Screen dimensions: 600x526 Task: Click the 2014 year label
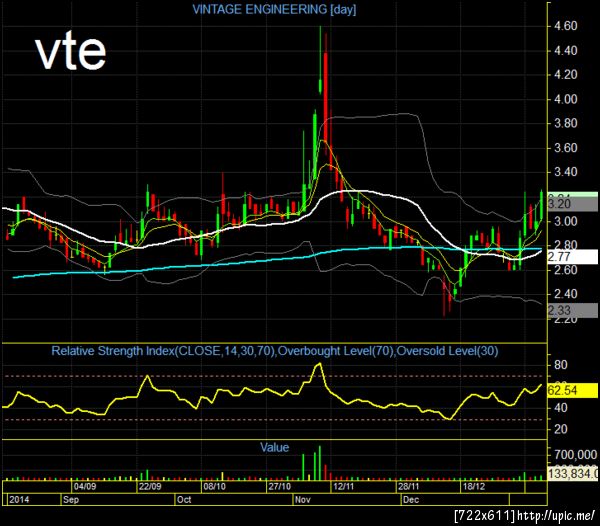coord(19,500)
